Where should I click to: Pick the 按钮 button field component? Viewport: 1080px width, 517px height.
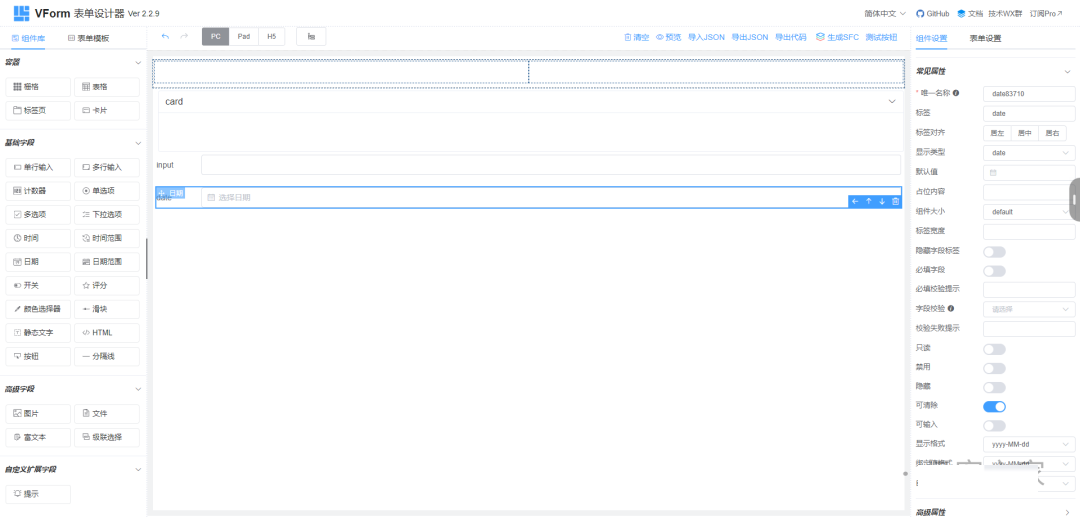coord(38,357)
